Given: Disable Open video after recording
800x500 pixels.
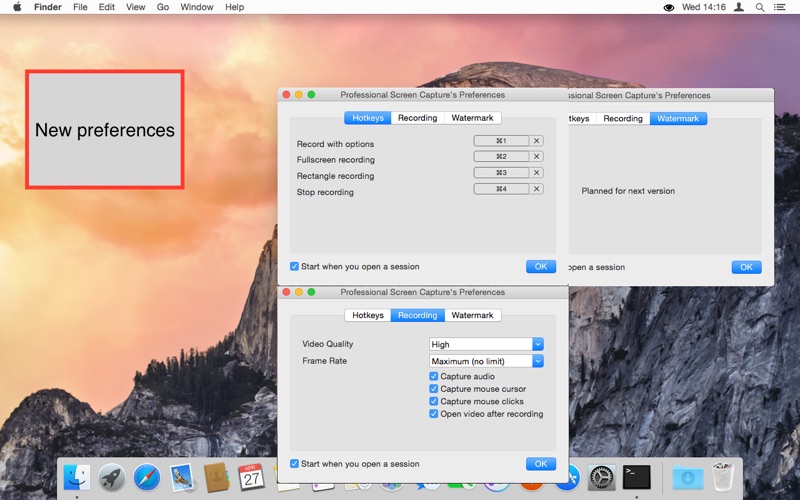Looking at the screenshot, I should [434, 414].
